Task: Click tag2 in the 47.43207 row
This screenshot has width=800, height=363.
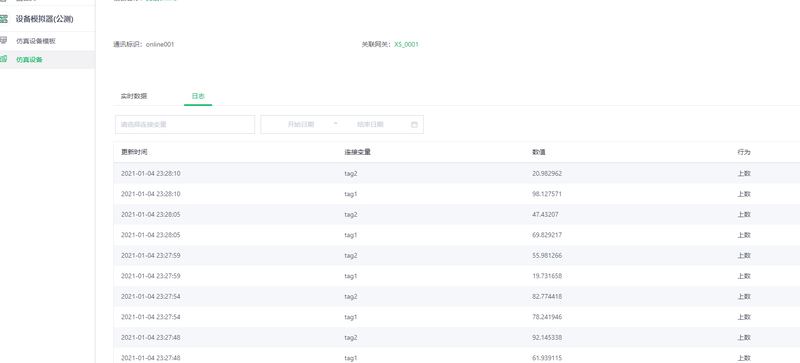Action: (351, 214)
